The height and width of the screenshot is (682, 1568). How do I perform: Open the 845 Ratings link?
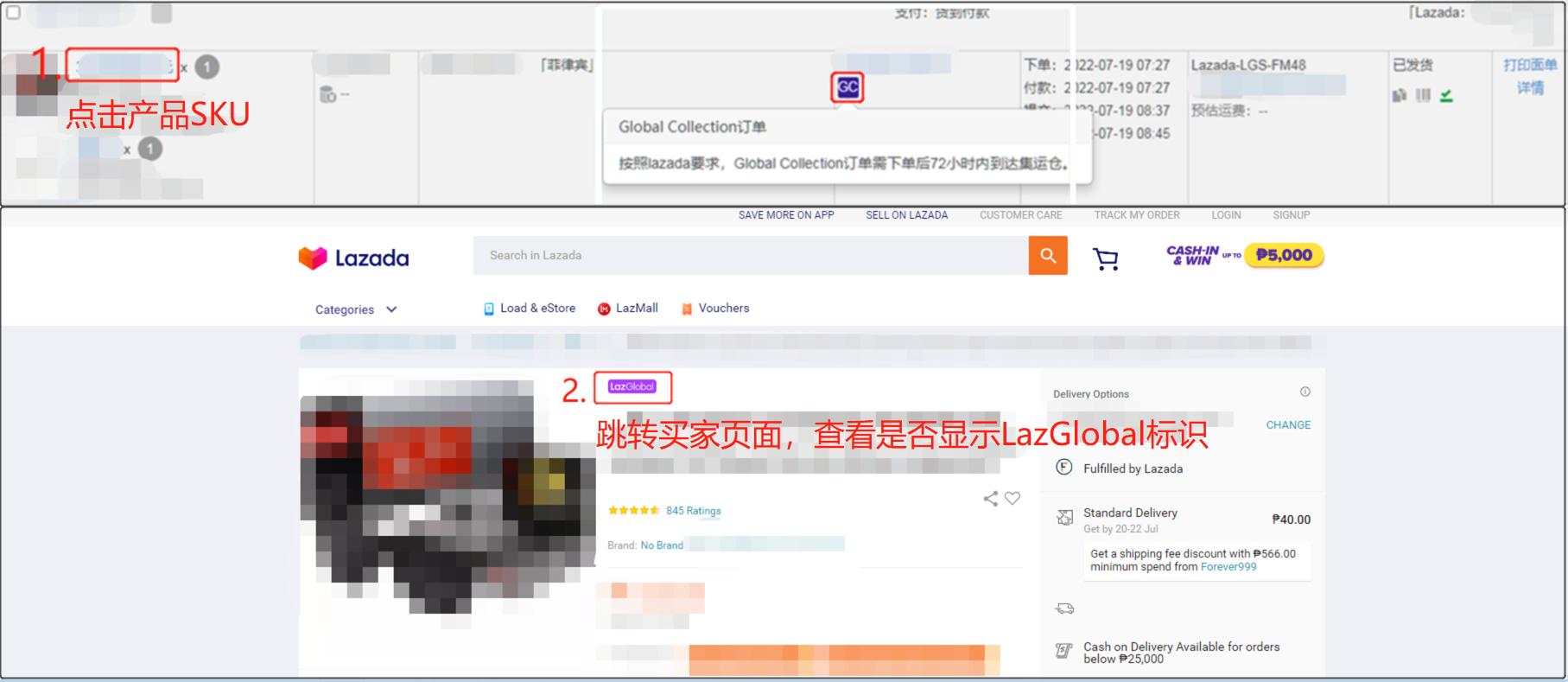(693, 511)
